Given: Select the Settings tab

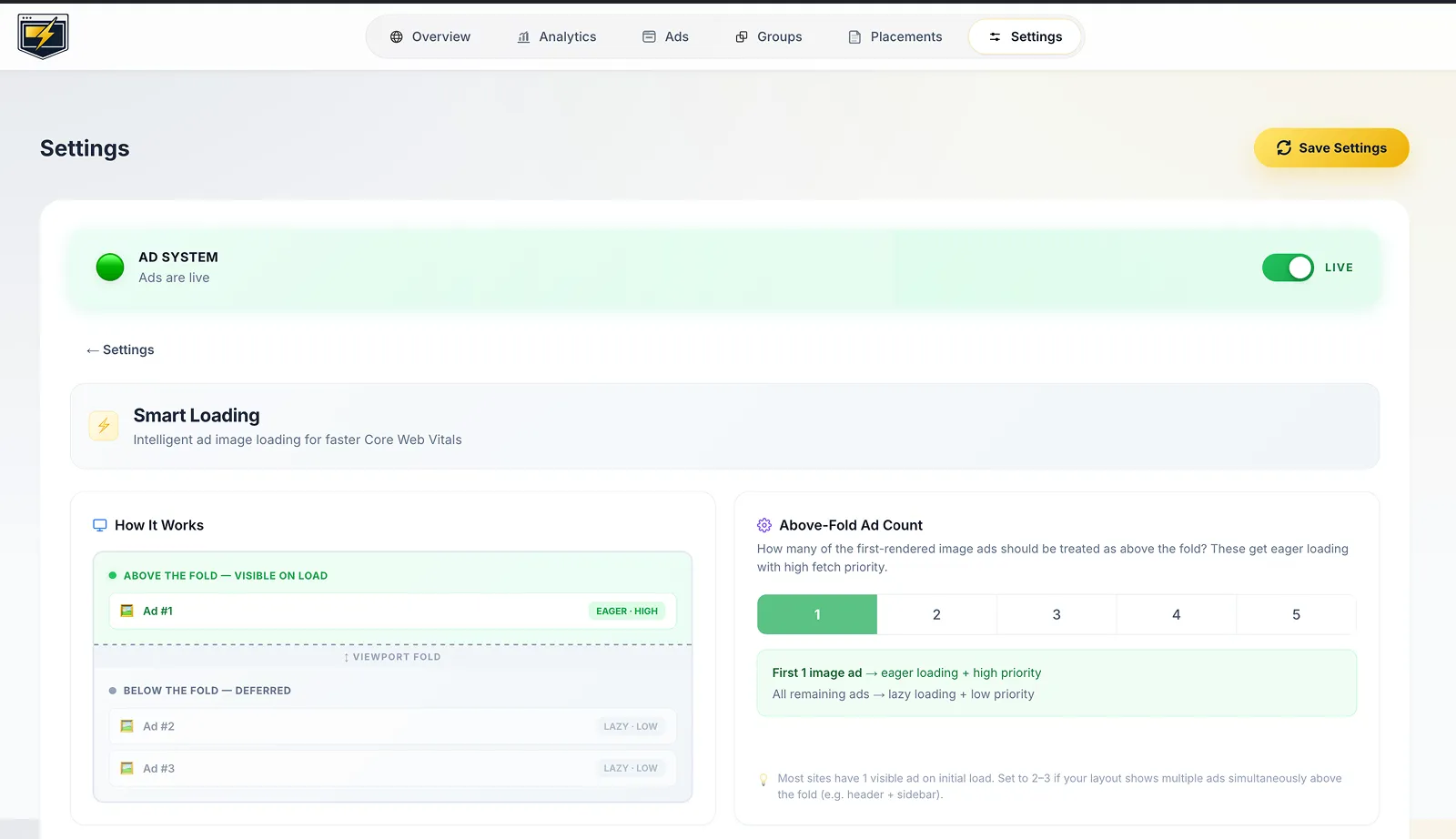Looking at the screenshot, I should pos(1026,37).
